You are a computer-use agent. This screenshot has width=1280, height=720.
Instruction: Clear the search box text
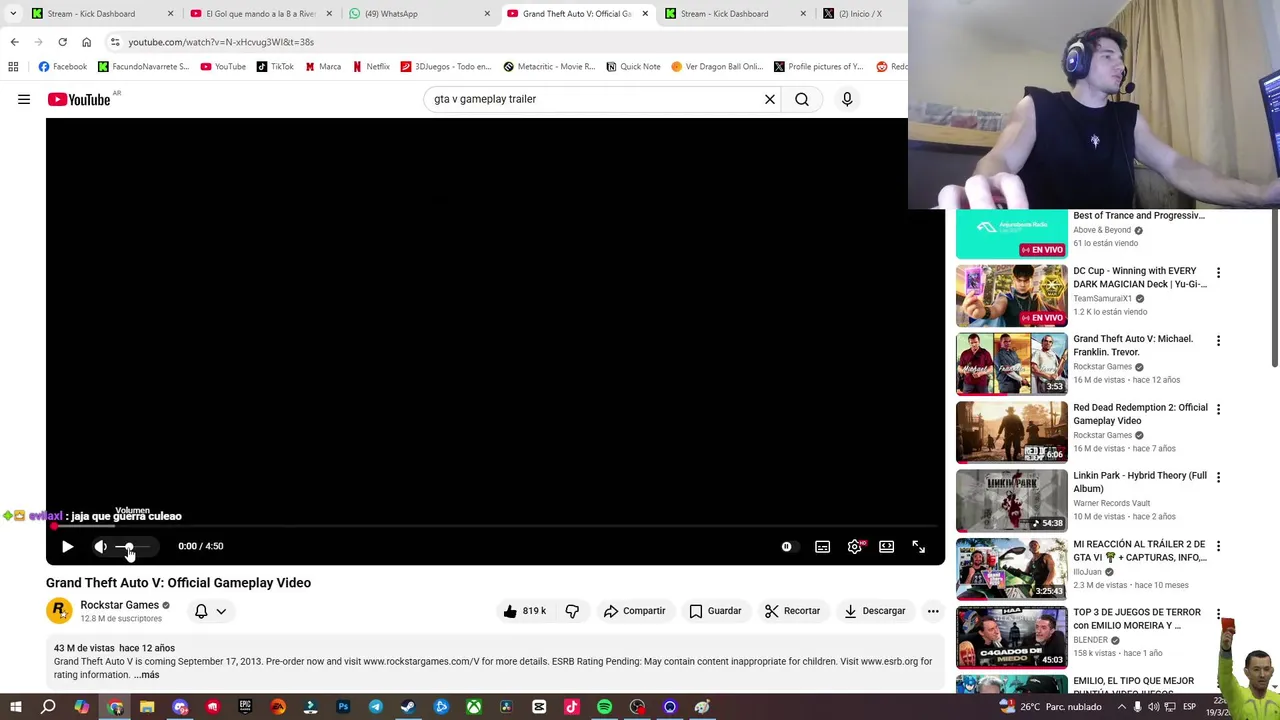(x=770, y=99)
